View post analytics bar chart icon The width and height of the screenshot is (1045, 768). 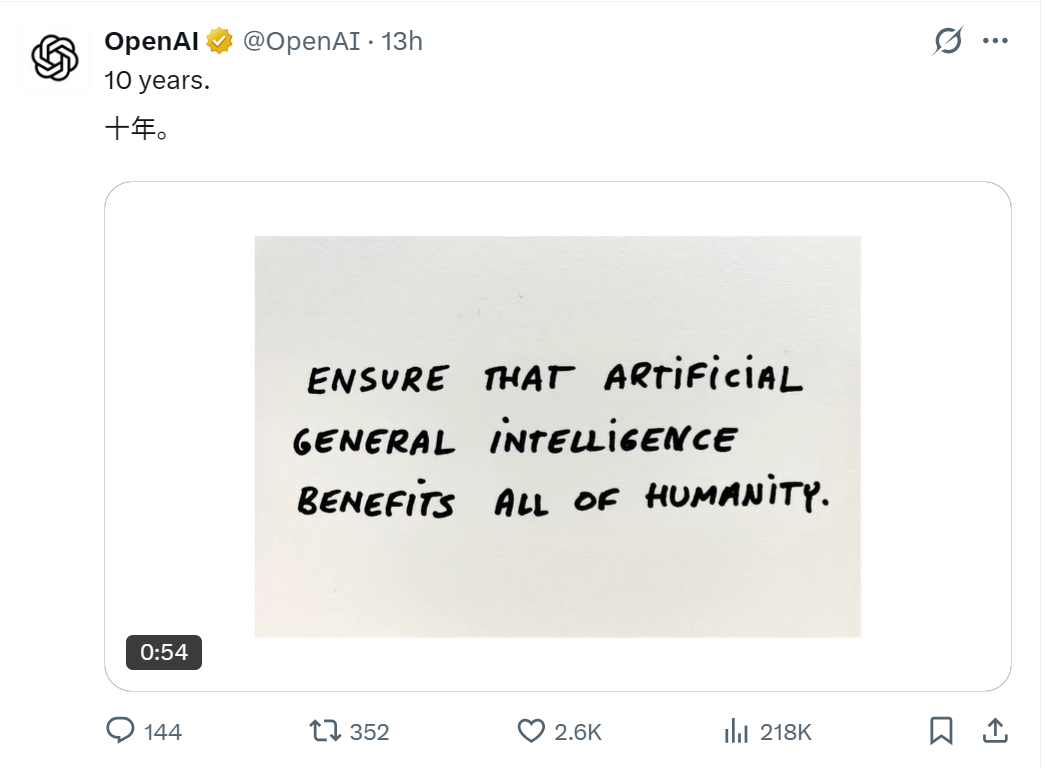point(736,731)
